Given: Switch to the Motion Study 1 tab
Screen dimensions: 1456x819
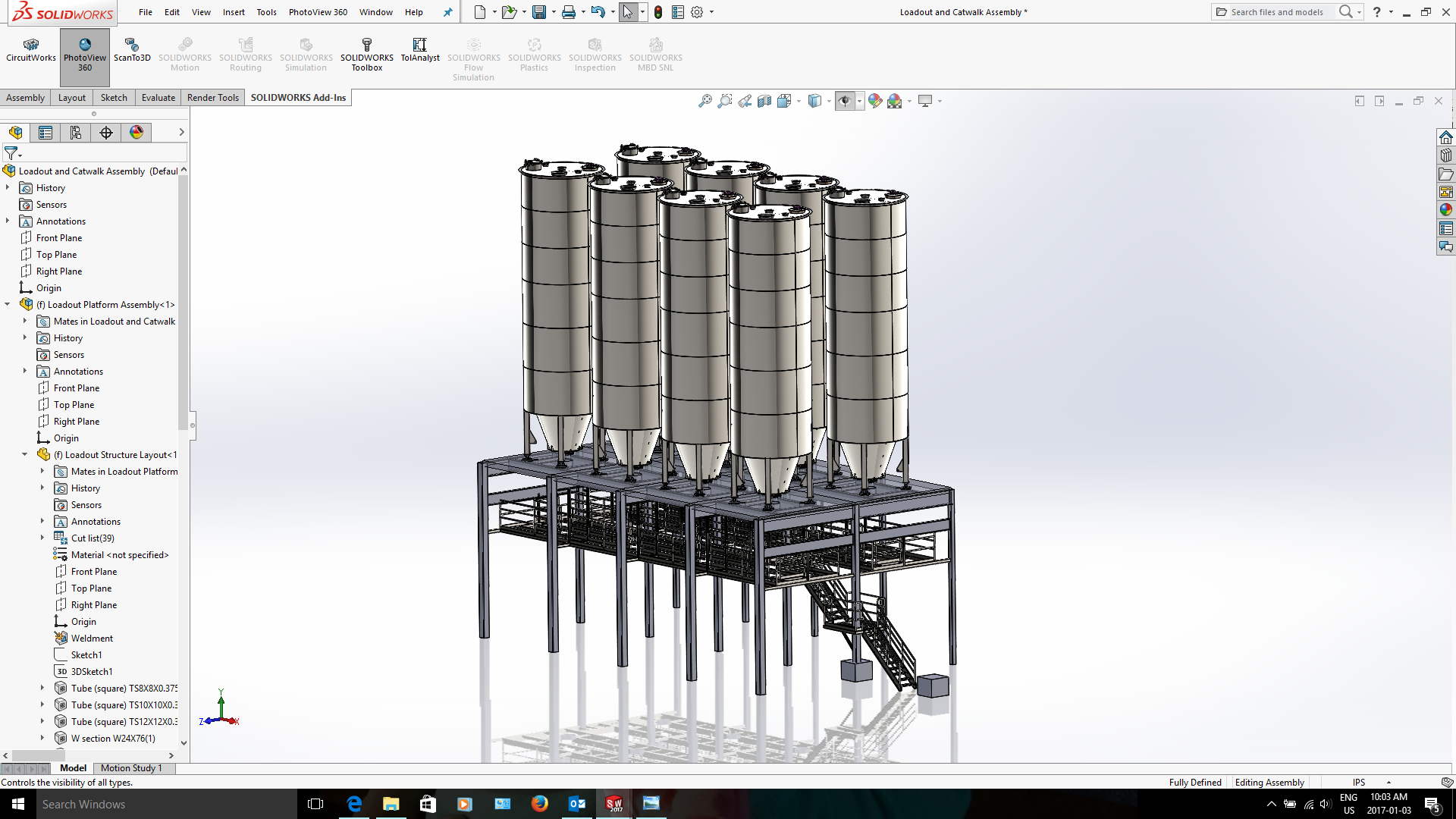Looking at the screenshot, I should click(131, 768).
